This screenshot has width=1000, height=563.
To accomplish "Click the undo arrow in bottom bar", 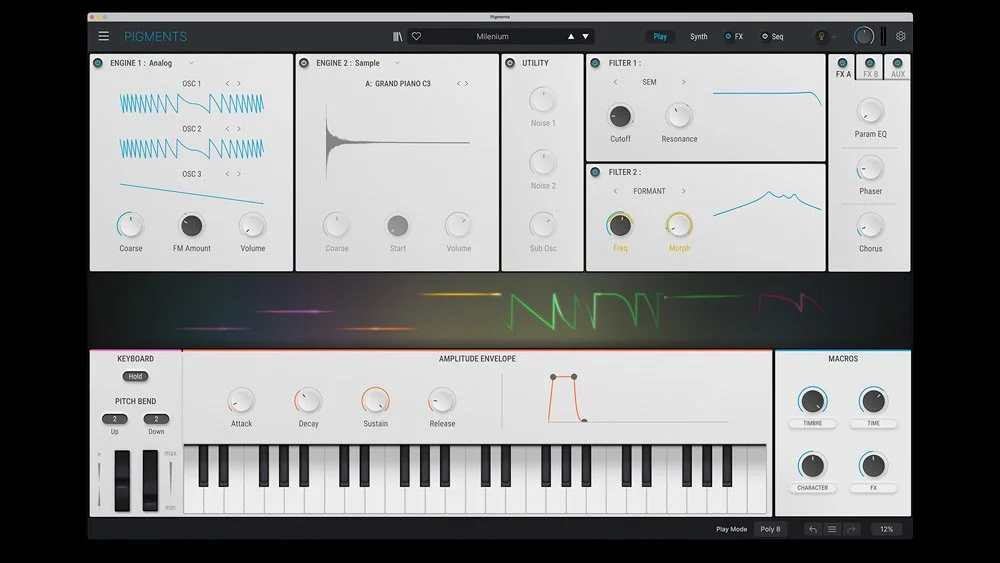I will (x=812, y=529).
